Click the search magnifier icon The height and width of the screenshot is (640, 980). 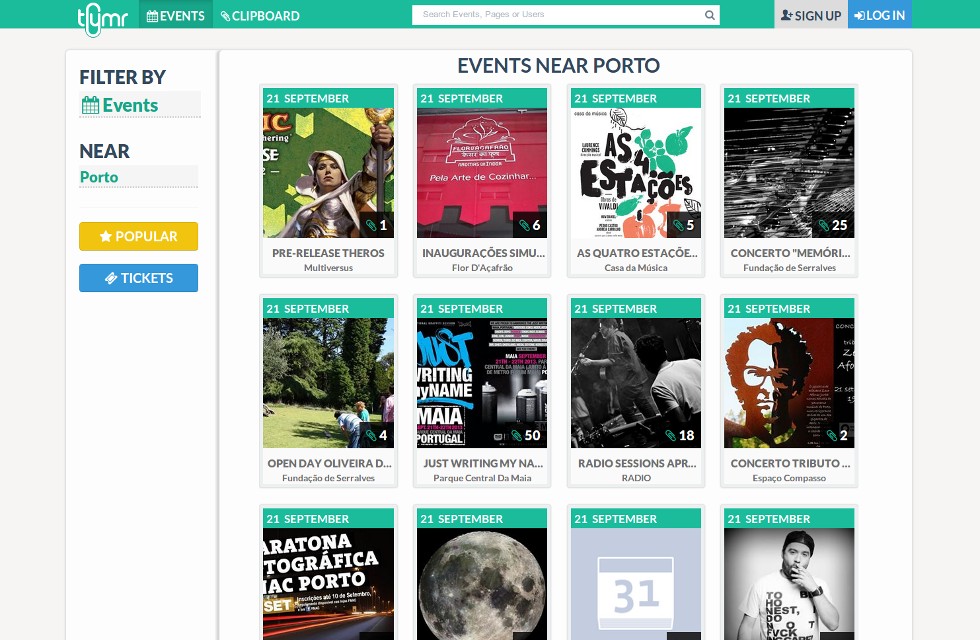(x=710, y=15)
